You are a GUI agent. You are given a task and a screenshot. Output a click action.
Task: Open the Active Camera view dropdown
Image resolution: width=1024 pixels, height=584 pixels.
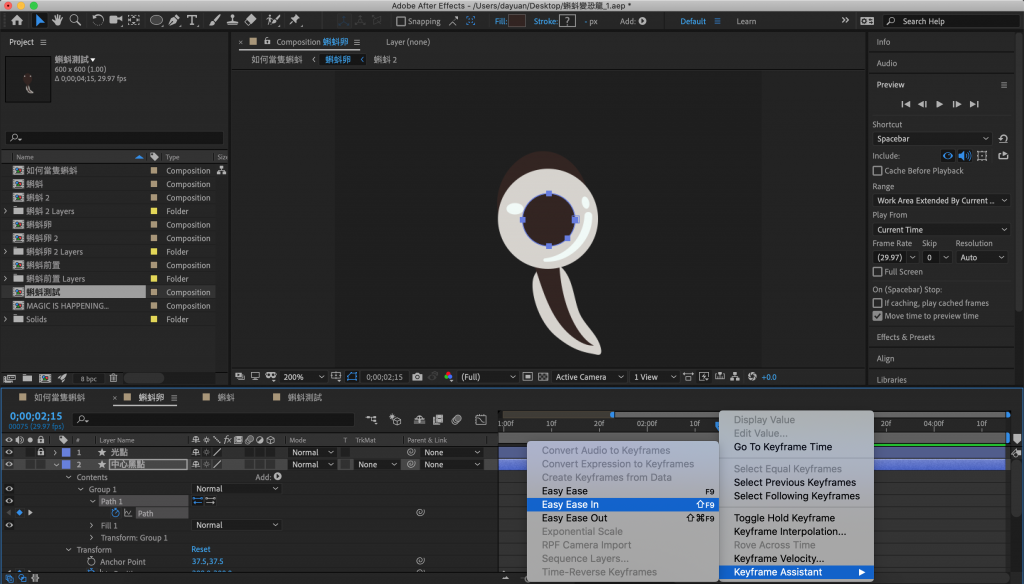[587, 377]
